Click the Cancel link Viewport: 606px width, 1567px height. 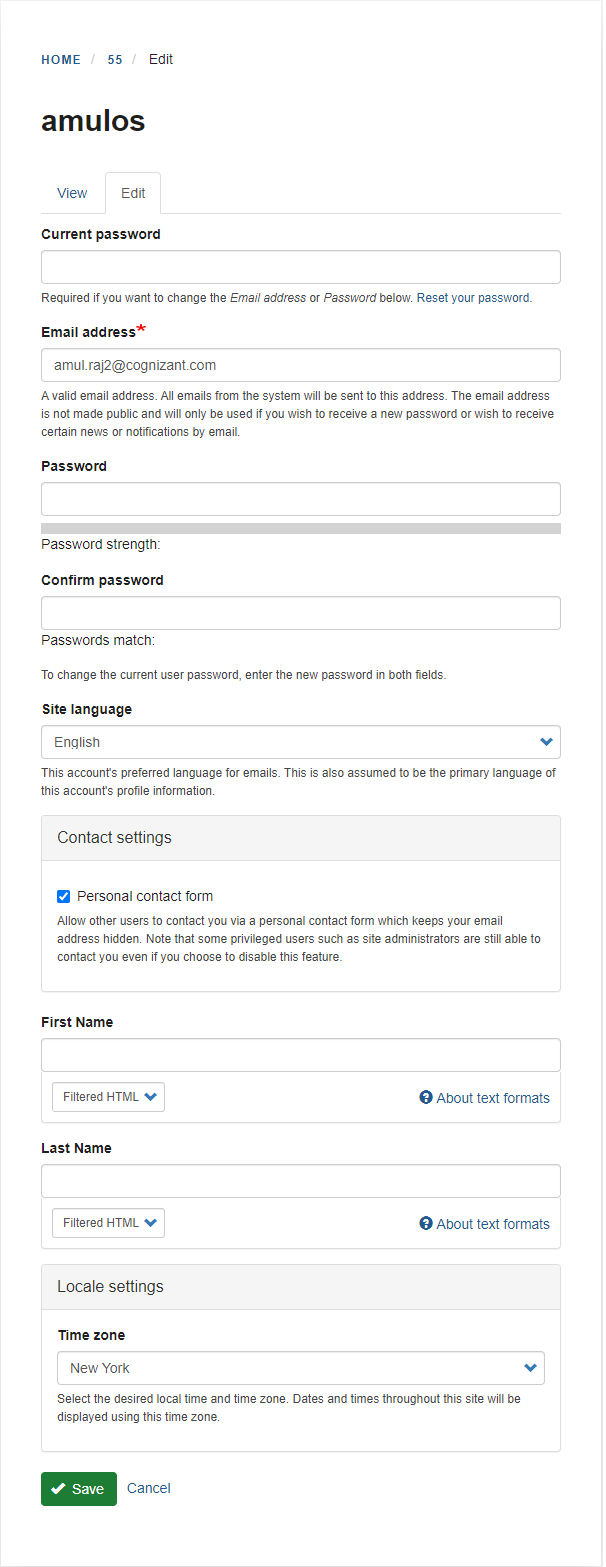pyautogui.click(x=149, y=1488)
